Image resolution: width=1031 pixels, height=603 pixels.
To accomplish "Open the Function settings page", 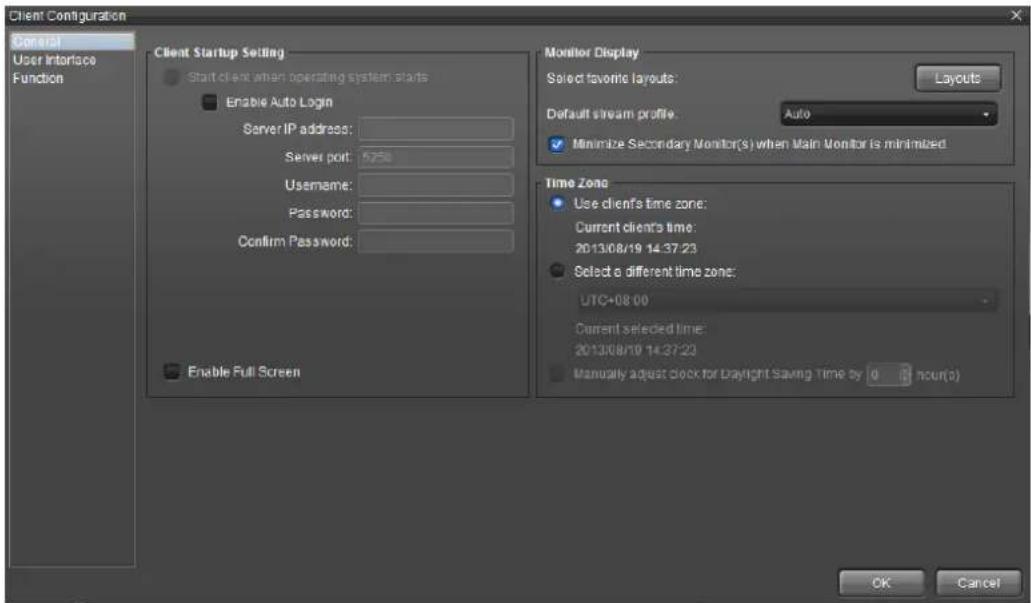I will [x=38, y=78].
